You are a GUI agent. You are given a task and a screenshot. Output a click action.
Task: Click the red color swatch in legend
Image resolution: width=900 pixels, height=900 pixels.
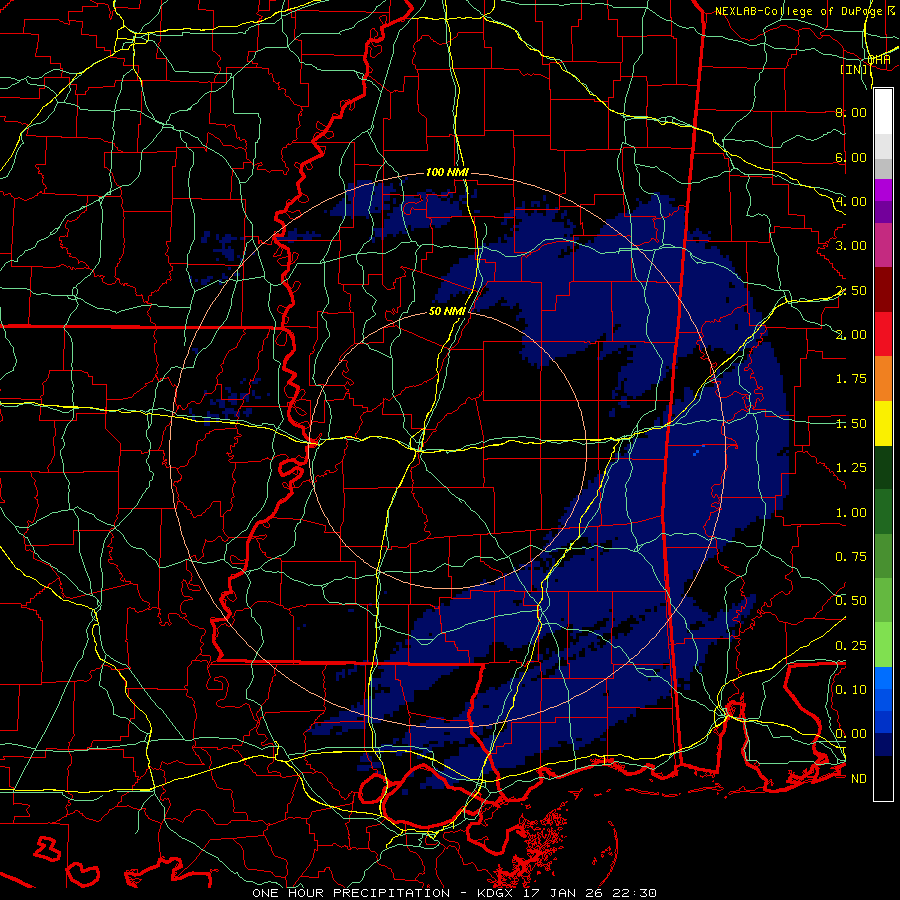[883, 334]
